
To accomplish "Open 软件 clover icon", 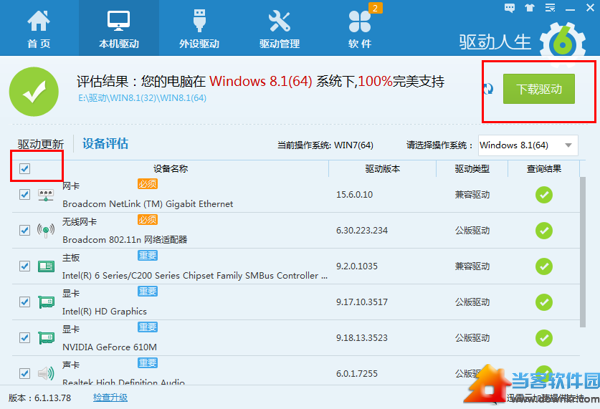I will point(359,22).
